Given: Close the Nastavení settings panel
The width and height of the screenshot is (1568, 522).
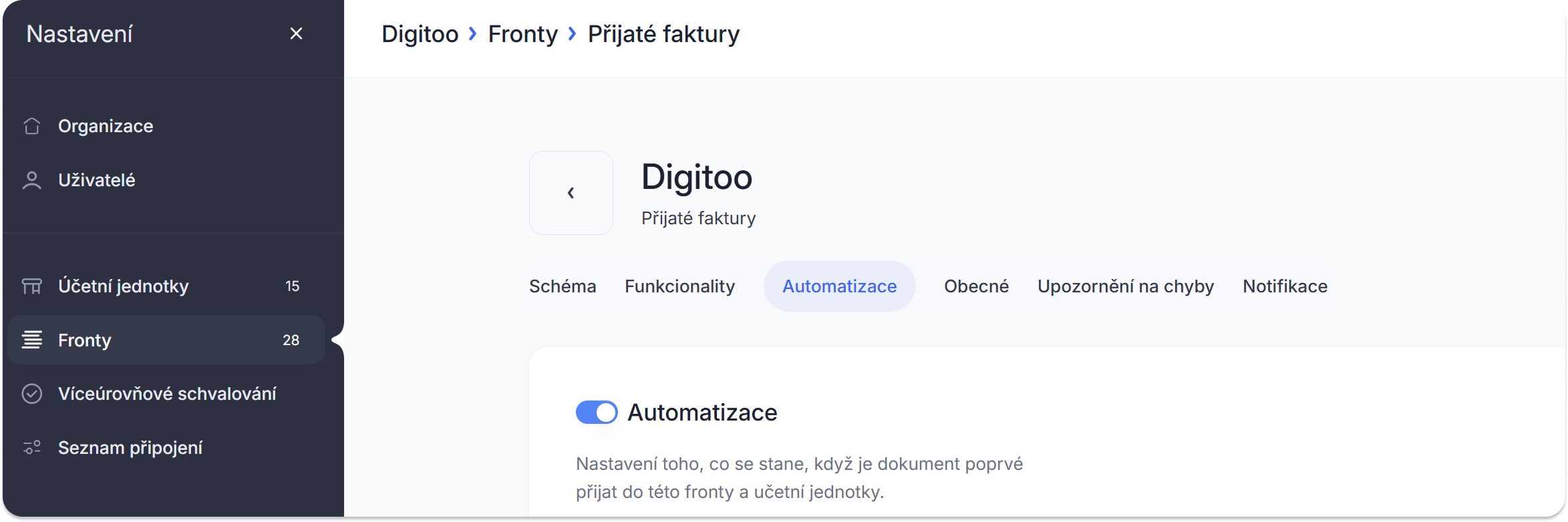Looking at the screenshot, I should coord(296,33).
